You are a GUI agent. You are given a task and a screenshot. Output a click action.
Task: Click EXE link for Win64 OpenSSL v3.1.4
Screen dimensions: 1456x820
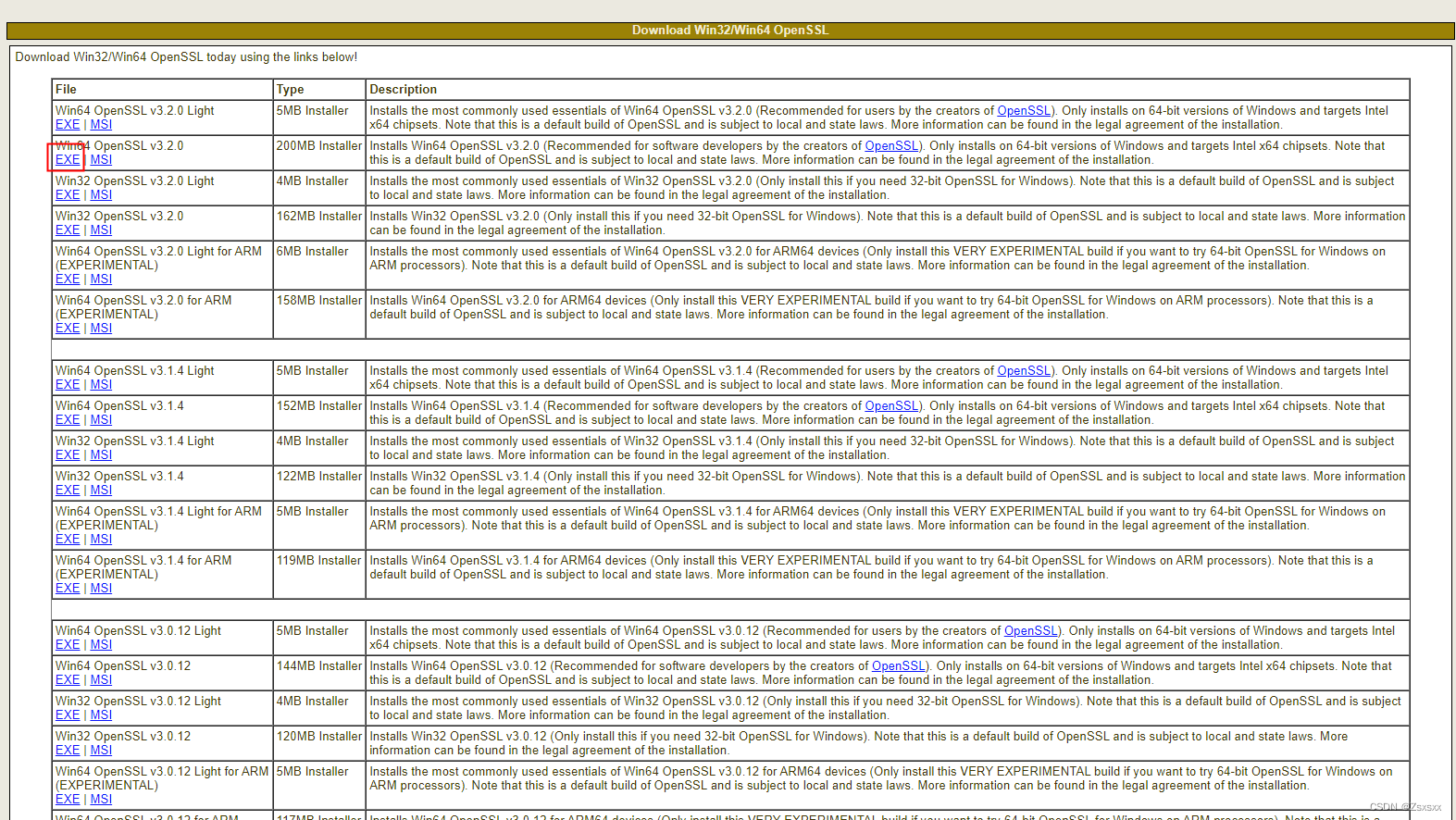pos(68,420)
